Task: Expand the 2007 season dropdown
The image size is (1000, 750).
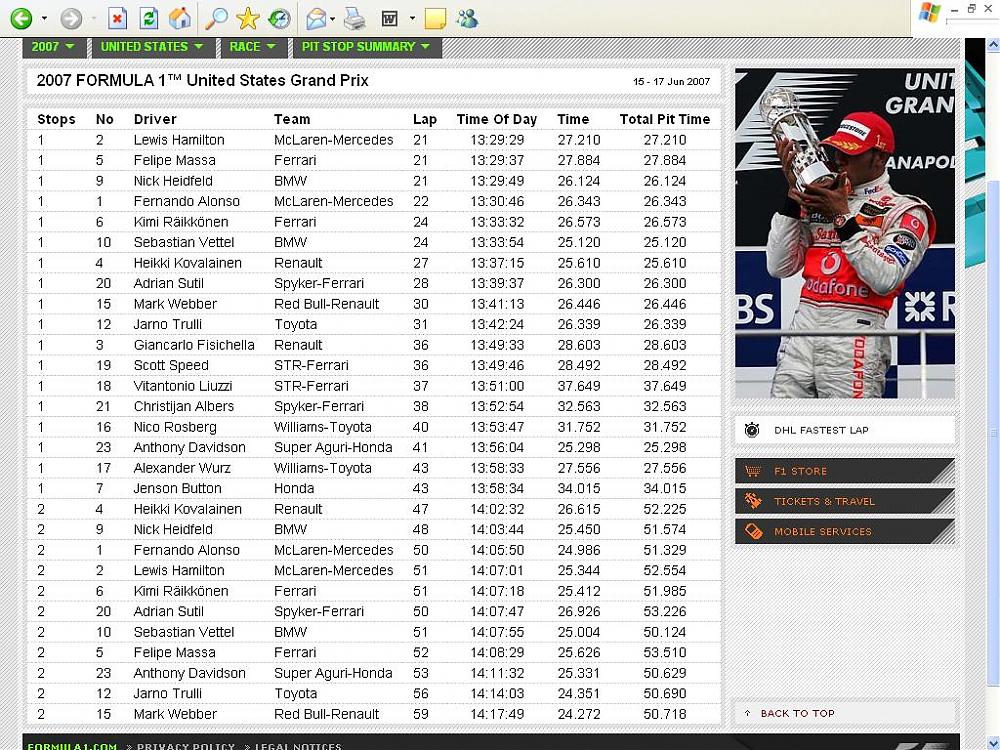Action: coord(53,47)
